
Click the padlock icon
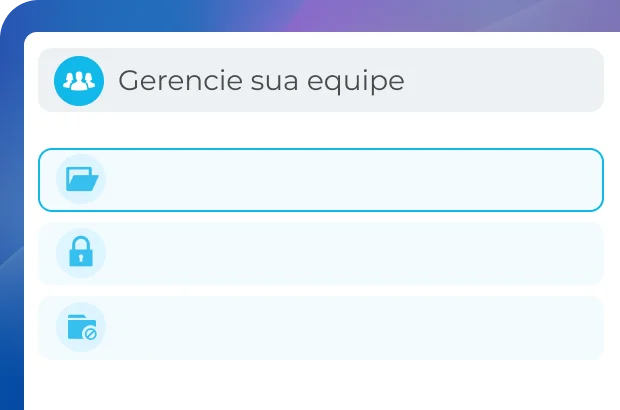tap(81, 253)
